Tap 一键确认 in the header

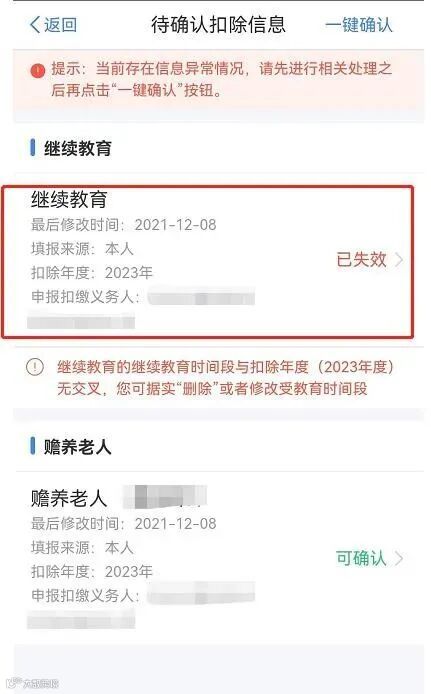359,25
